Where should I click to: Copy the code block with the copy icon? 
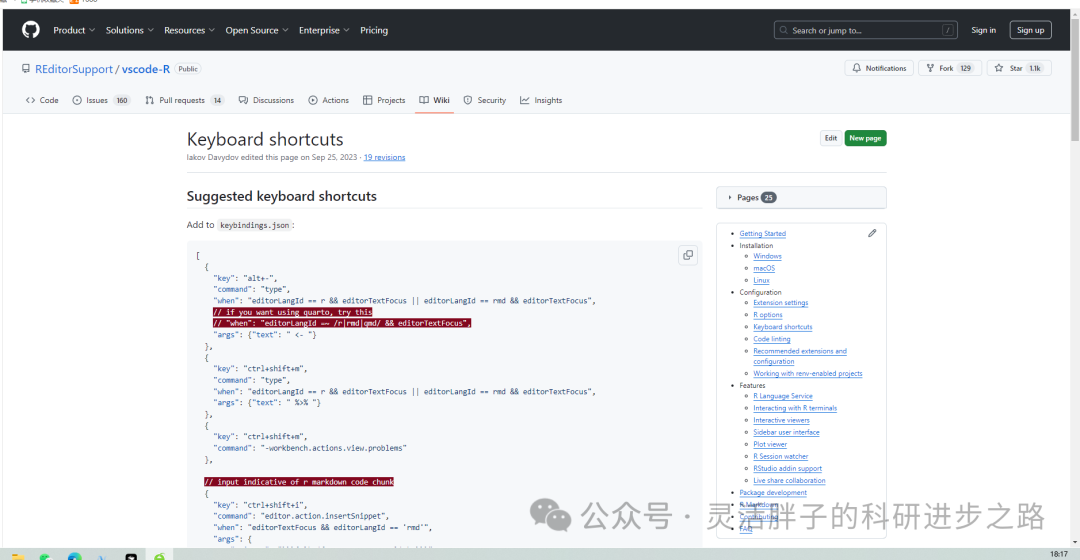[x=687, y=256]
